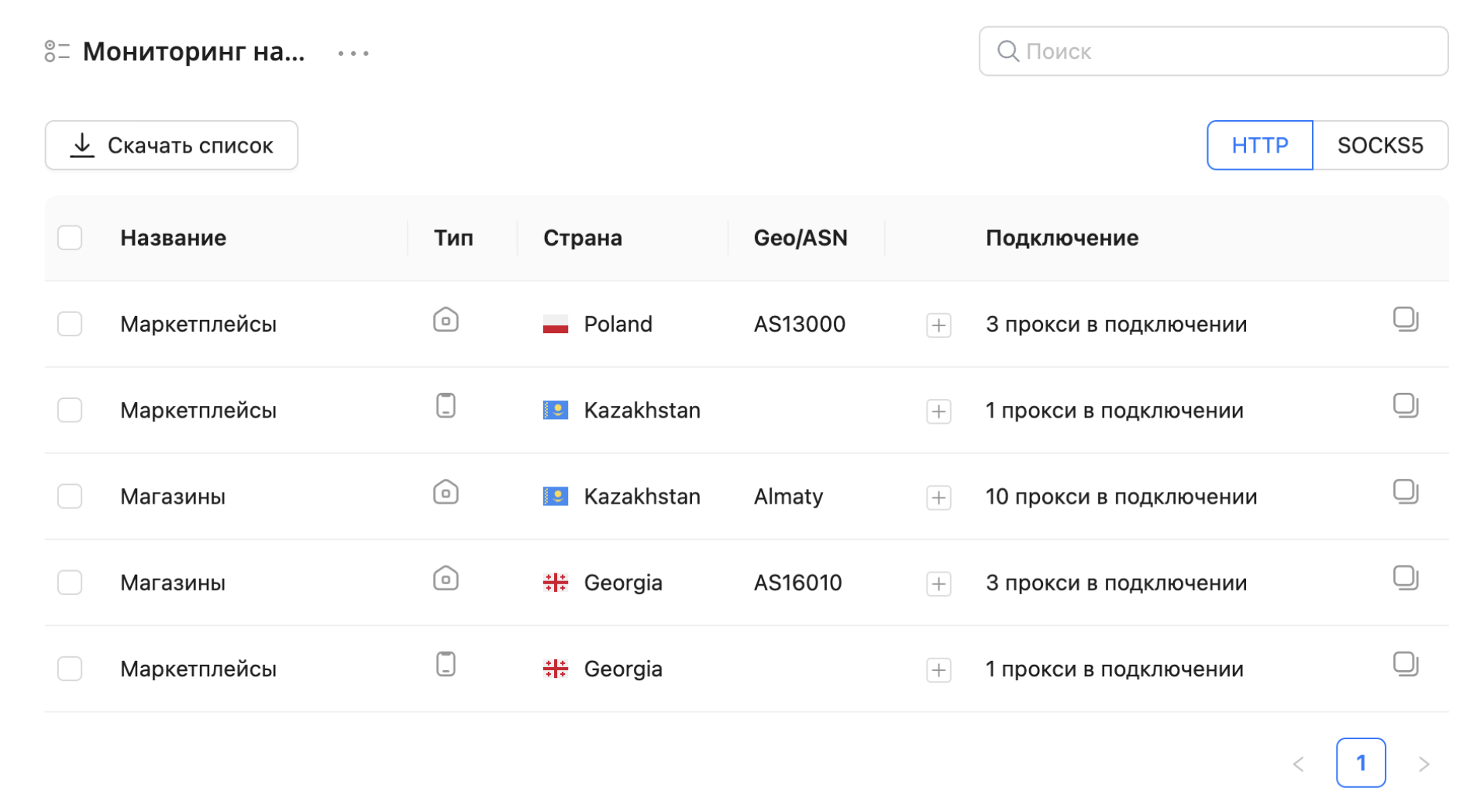1477x812 pixels.
Task: Go to page 1 in pagination
Action: coord(1360,763)
